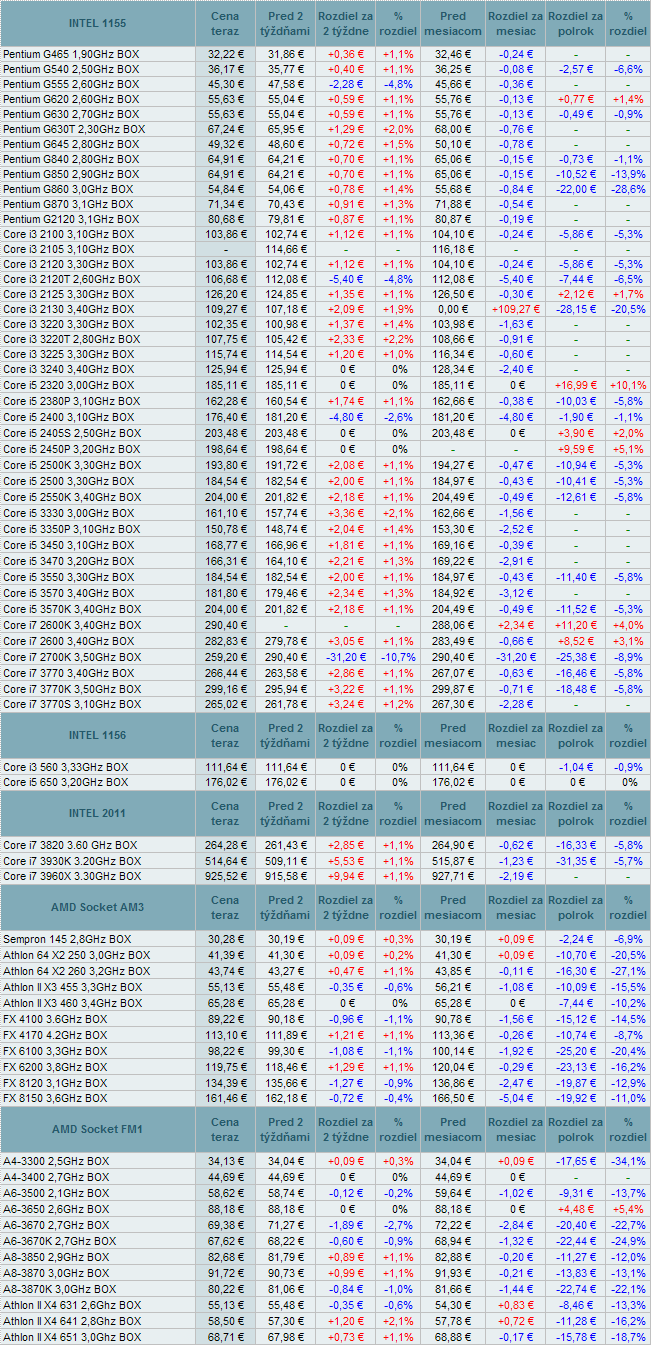Select A8-3870K 3,0GHz BOX
This screenshot has height=1345, width=651.
pos(59,1291)
